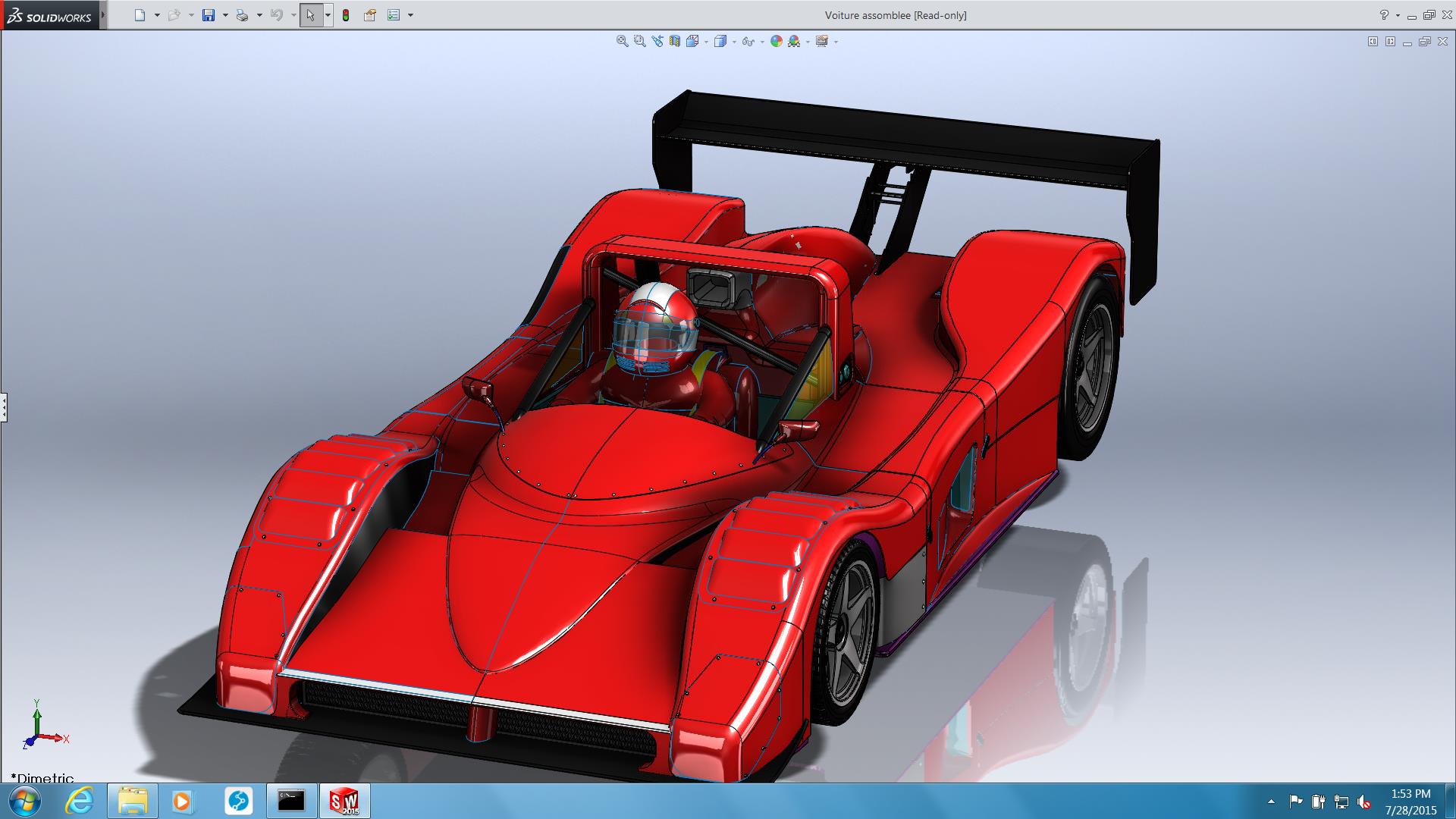
Task: Click the battery power tray icon
Action: click(x=1319, y=802)
